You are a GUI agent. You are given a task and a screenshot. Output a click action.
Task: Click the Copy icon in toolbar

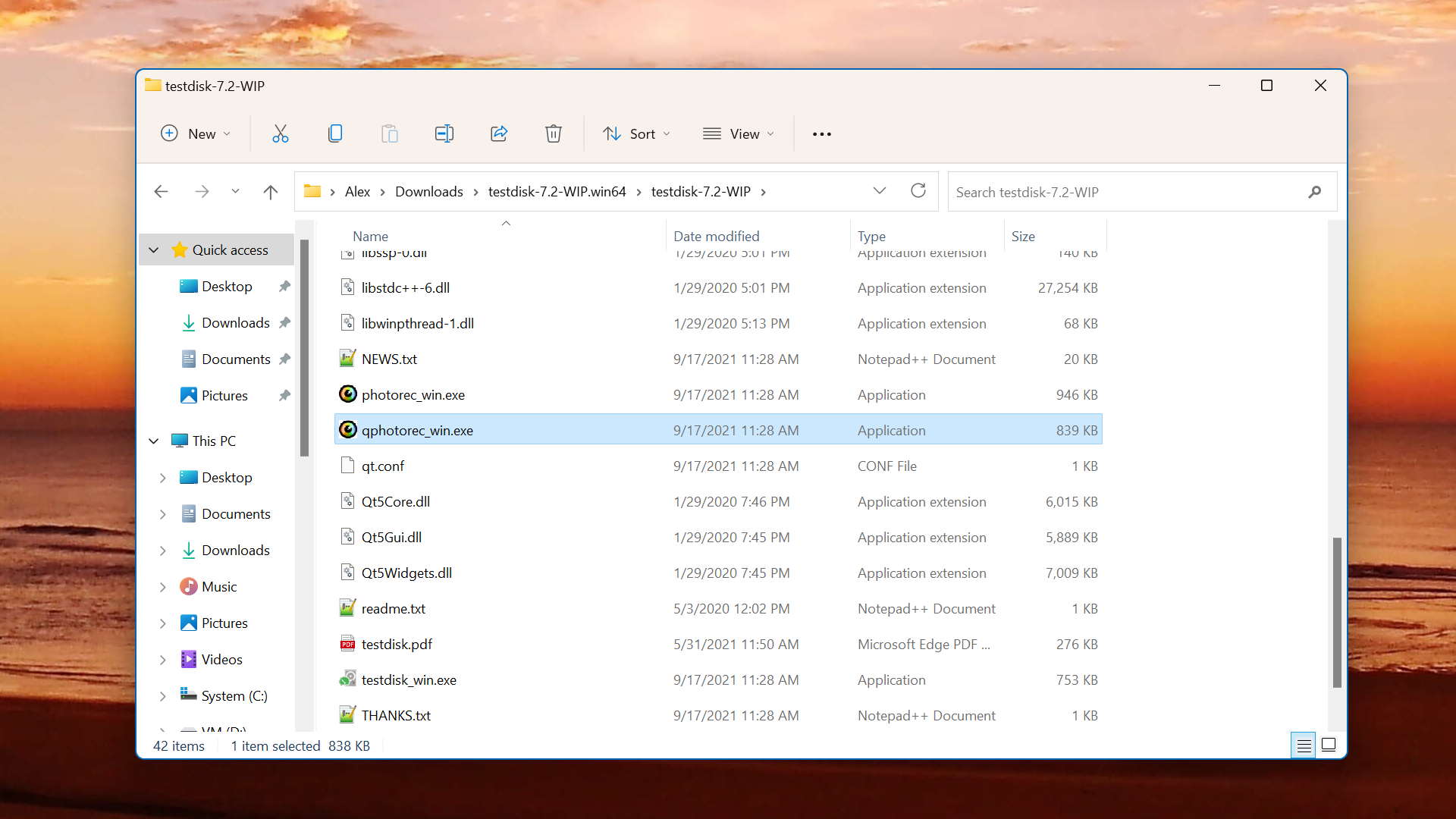(x=335, y=134)
